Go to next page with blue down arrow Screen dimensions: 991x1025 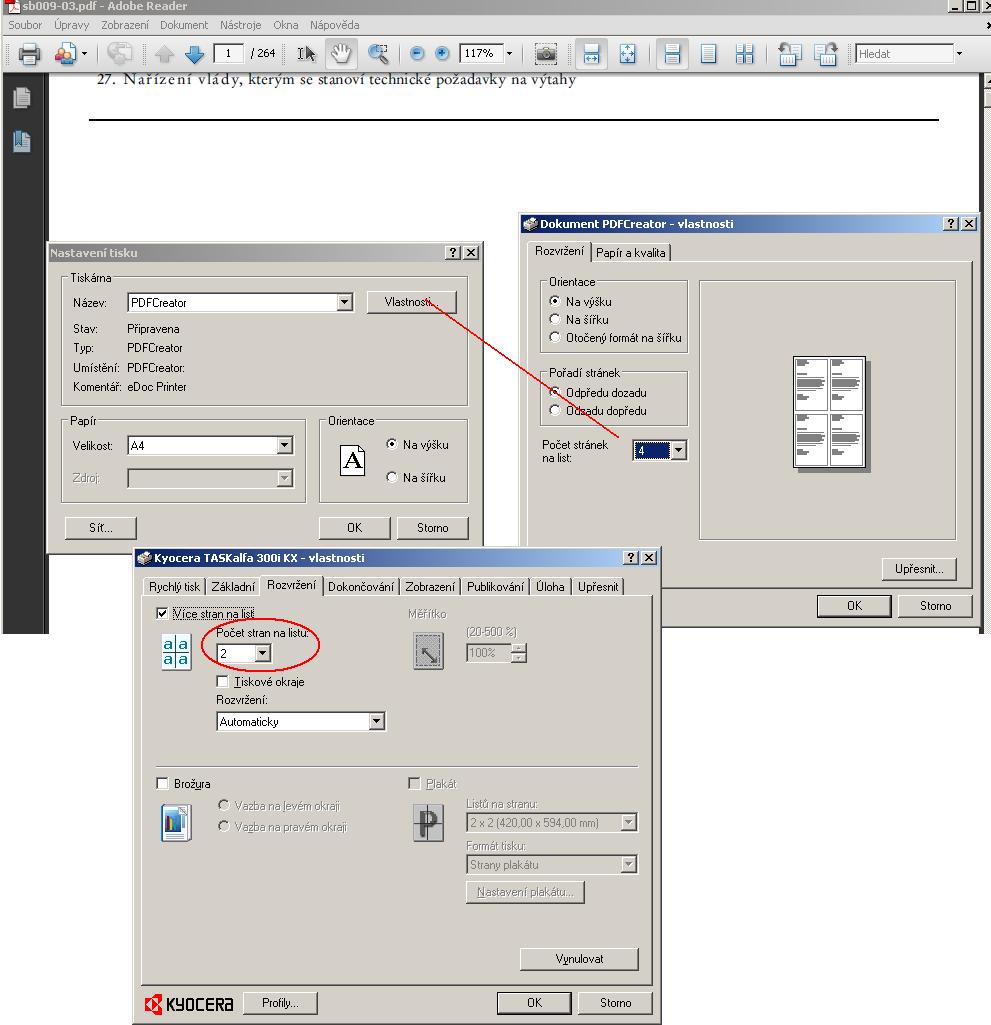coord(194,54)
